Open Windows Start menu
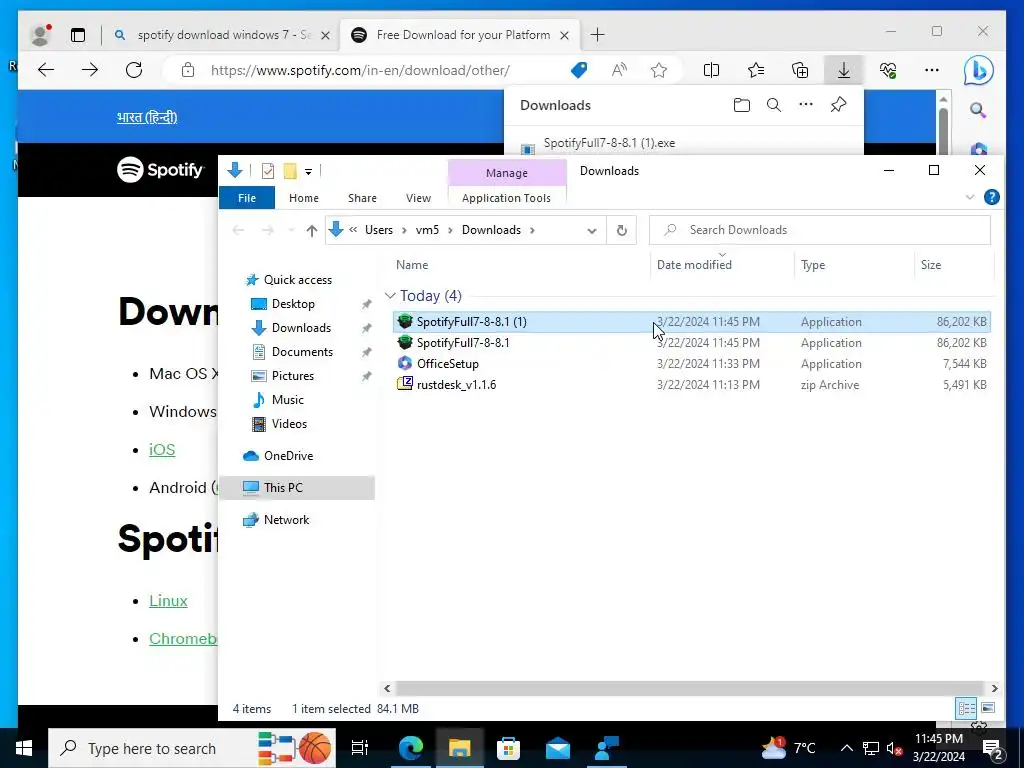The height and width of the screenshot is (768, 1024). [x=24, y=748]
